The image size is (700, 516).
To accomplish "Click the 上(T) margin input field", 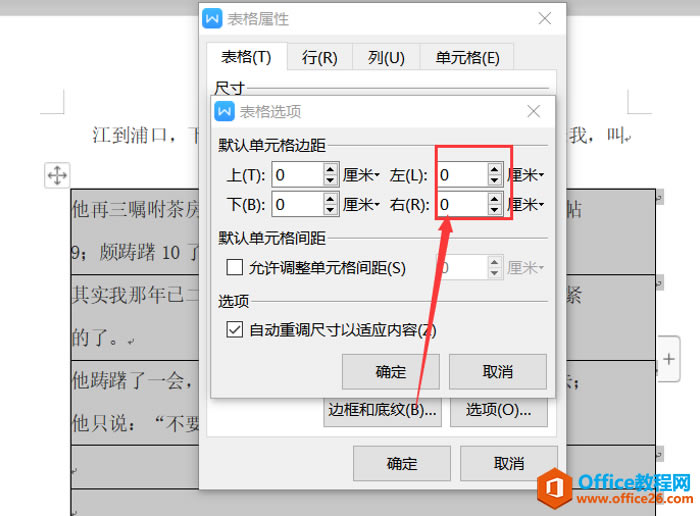I will (x=298, y=175).
